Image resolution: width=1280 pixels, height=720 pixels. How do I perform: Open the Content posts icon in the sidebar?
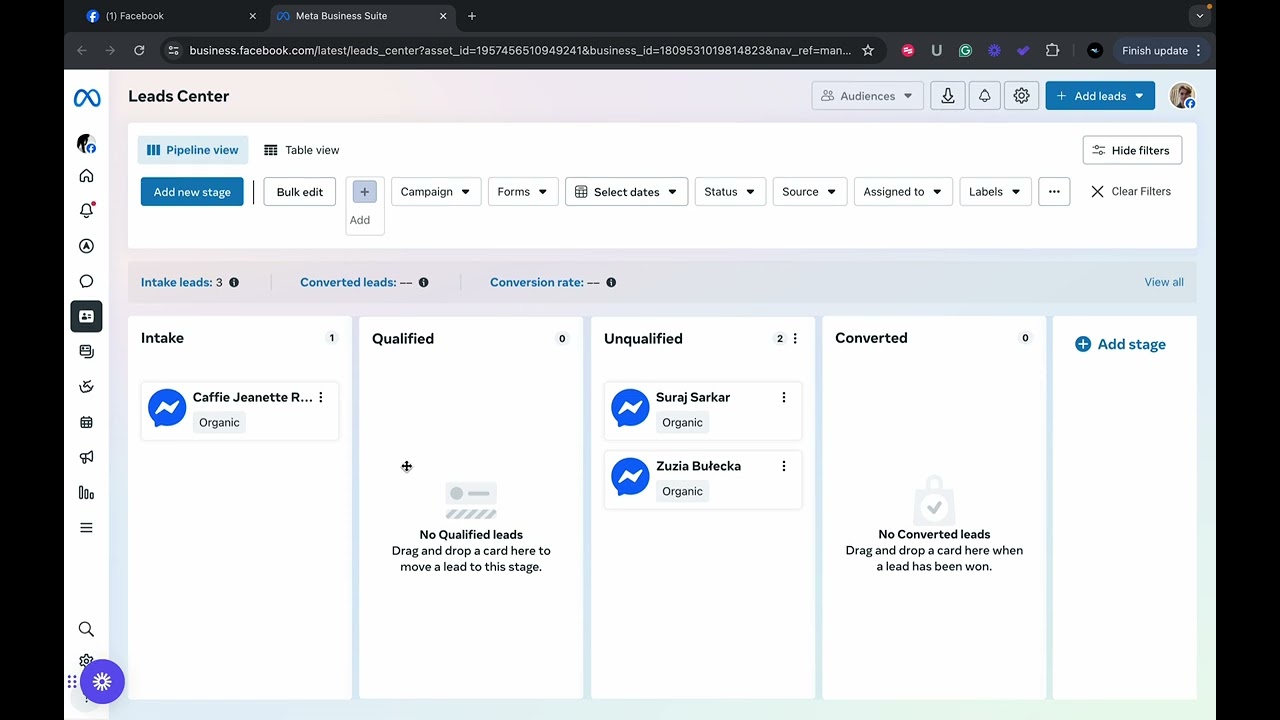pyautogui.click(x=86, y=351)
